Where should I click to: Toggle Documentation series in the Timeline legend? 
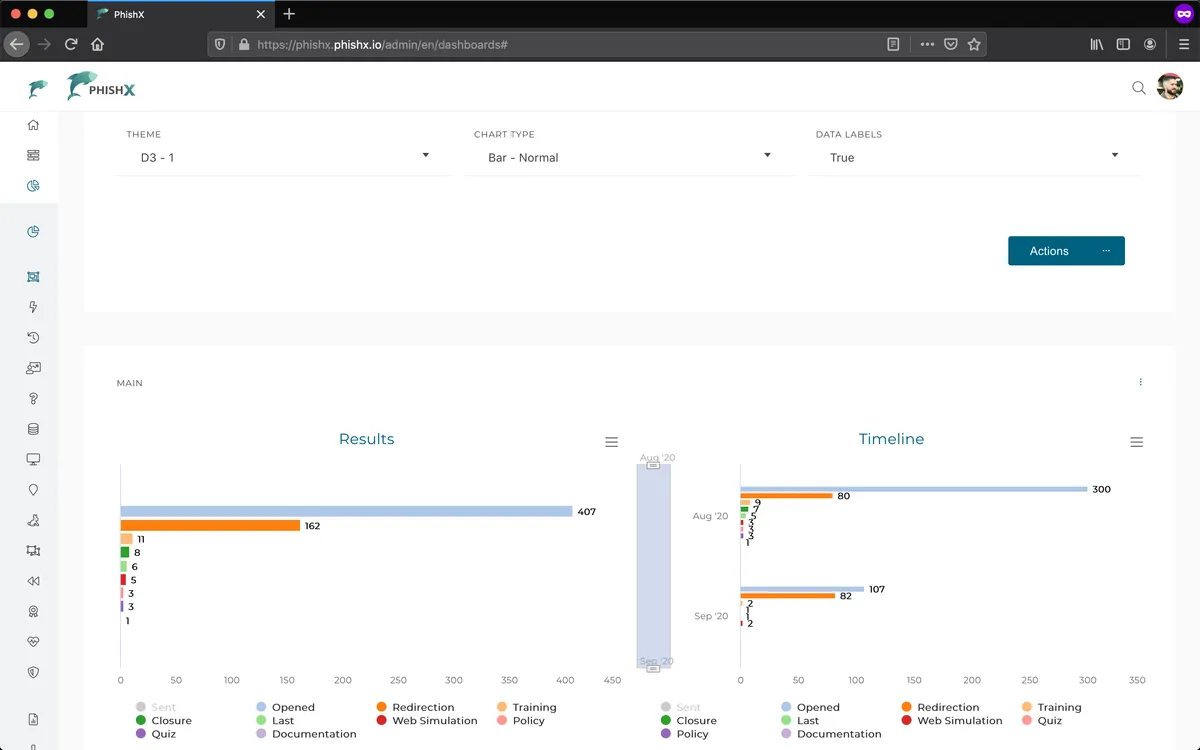831,734
